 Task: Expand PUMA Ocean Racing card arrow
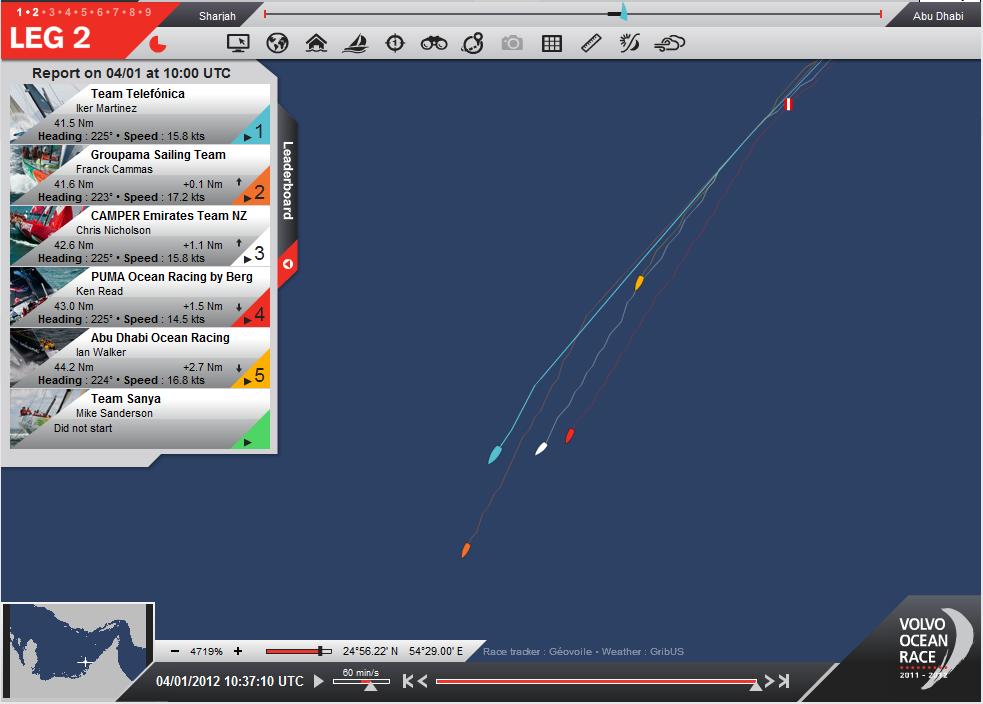(248, 320)
